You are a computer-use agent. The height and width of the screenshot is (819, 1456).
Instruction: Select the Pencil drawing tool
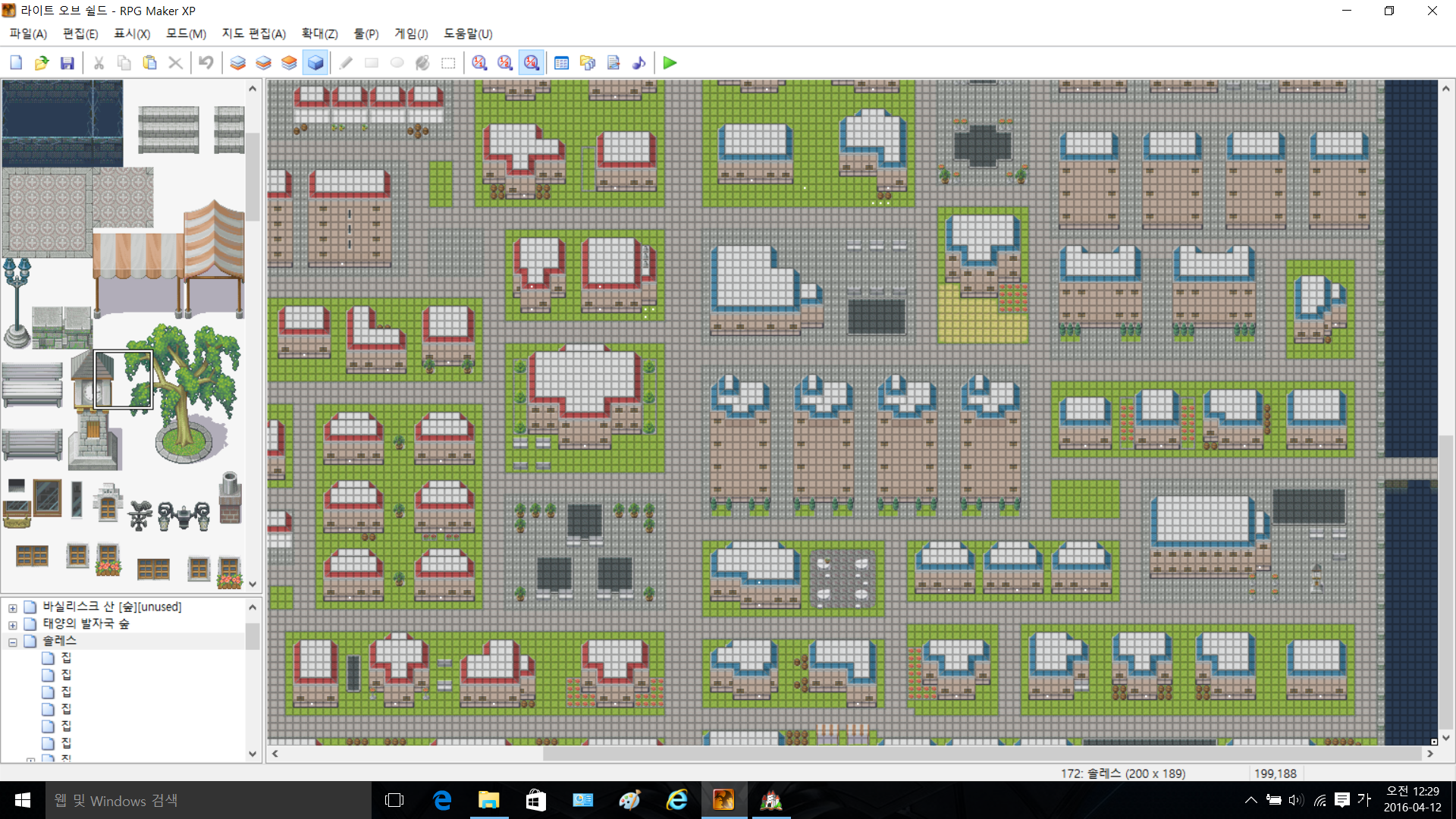click(x=346, y=63)
